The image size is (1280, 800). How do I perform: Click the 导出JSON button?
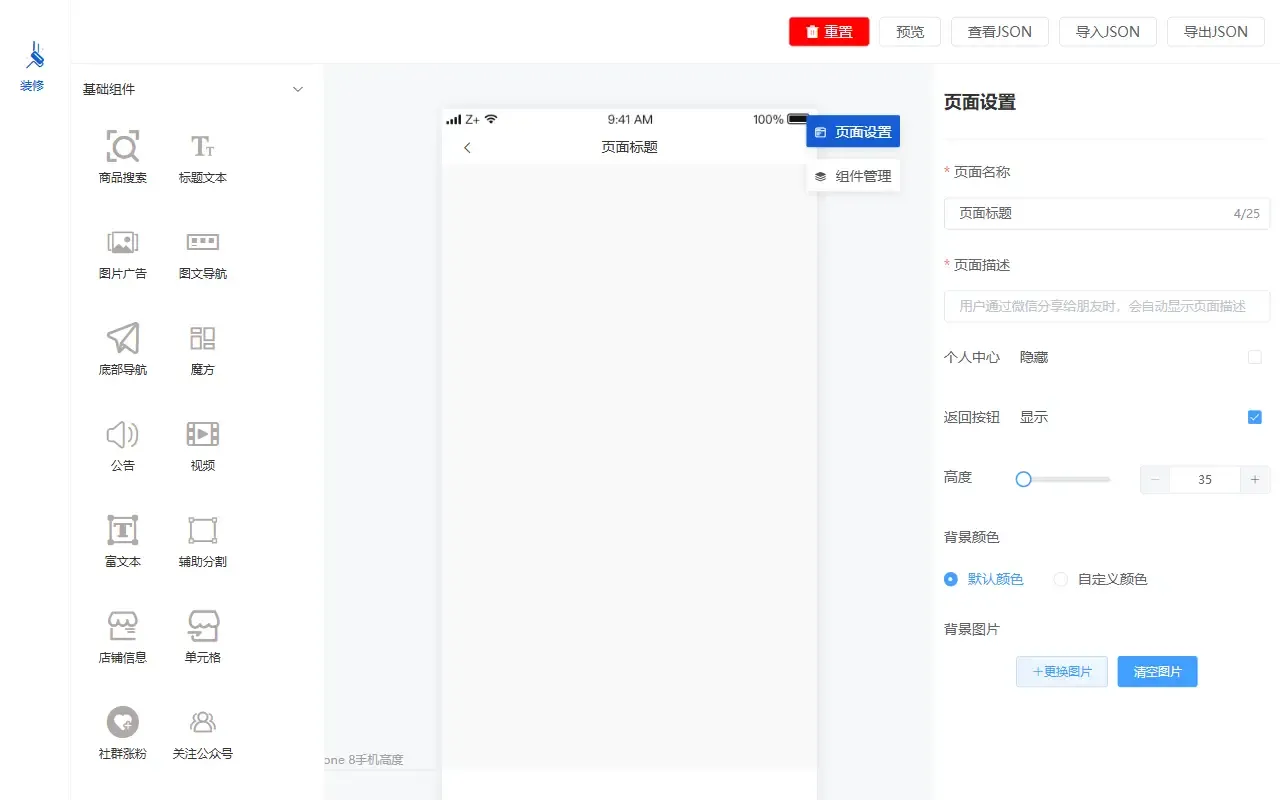[1215, 32]
